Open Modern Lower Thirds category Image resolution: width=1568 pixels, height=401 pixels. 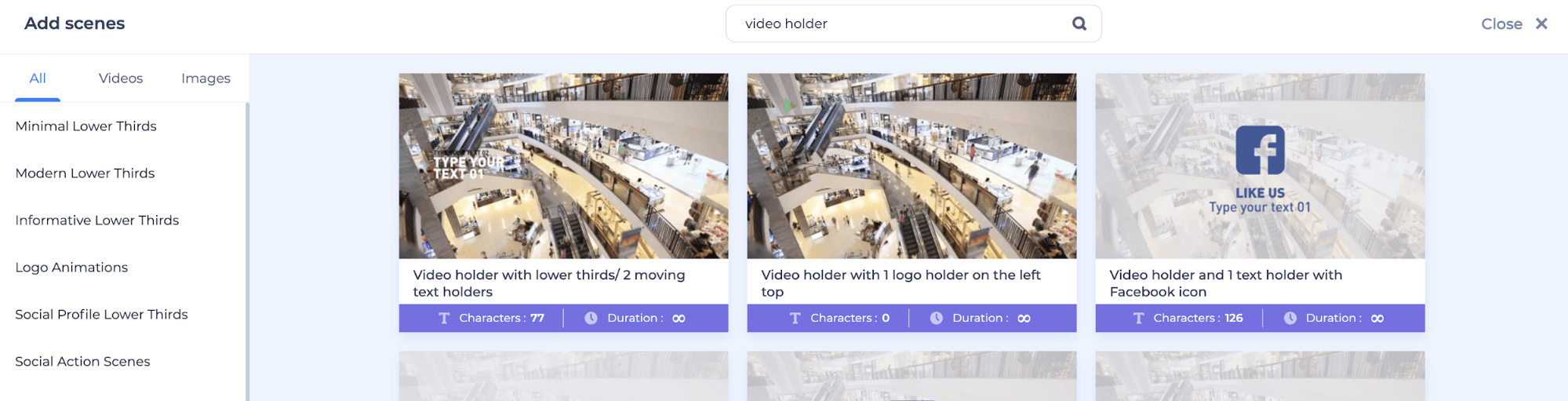click(85, 173)
